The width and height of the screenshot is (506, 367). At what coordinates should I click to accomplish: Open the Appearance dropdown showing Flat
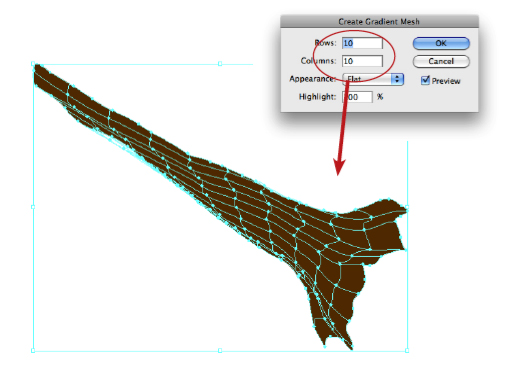(373, 79)
